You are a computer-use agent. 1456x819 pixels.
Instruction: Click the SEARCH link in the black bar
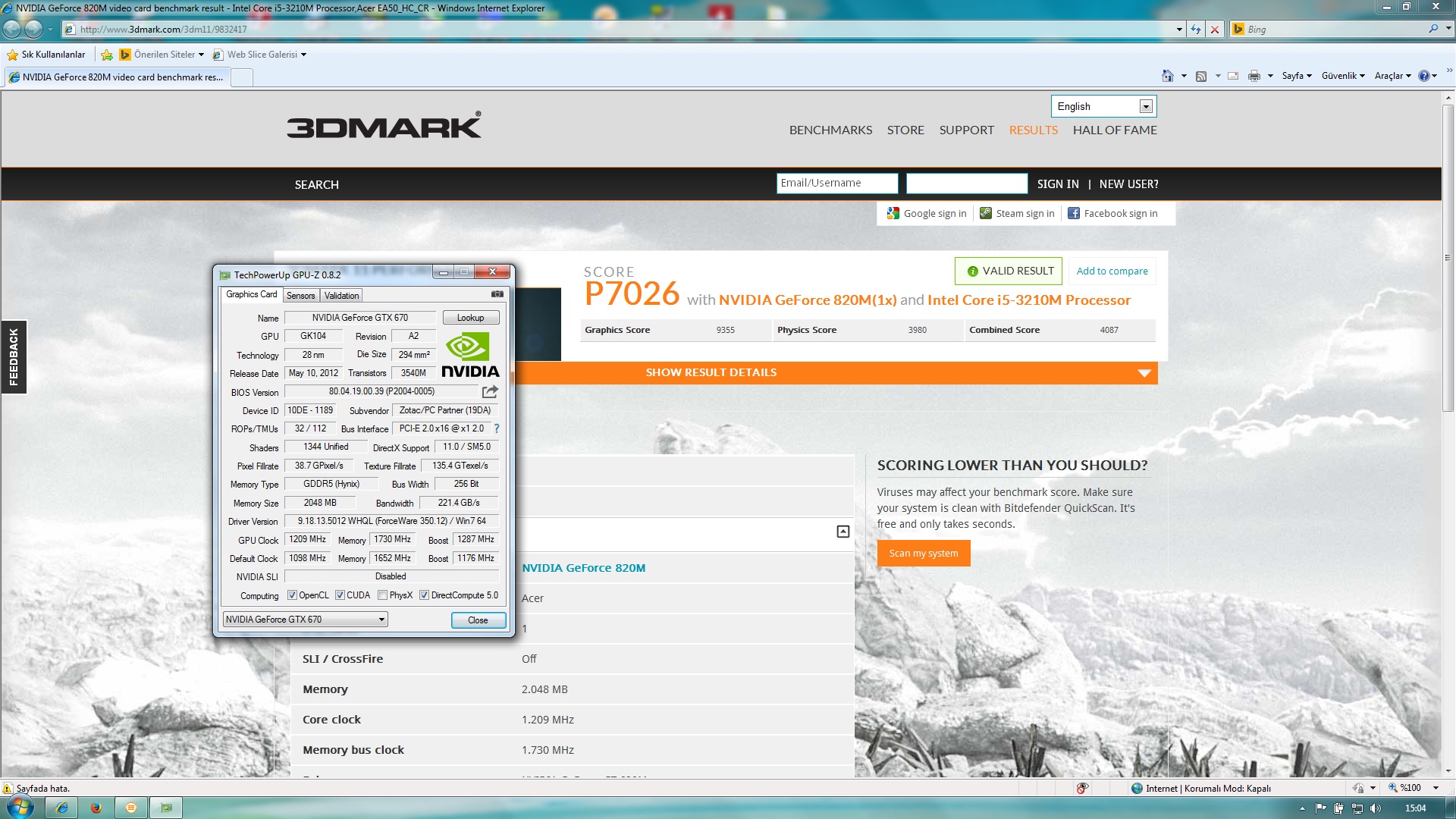point(316,185)
